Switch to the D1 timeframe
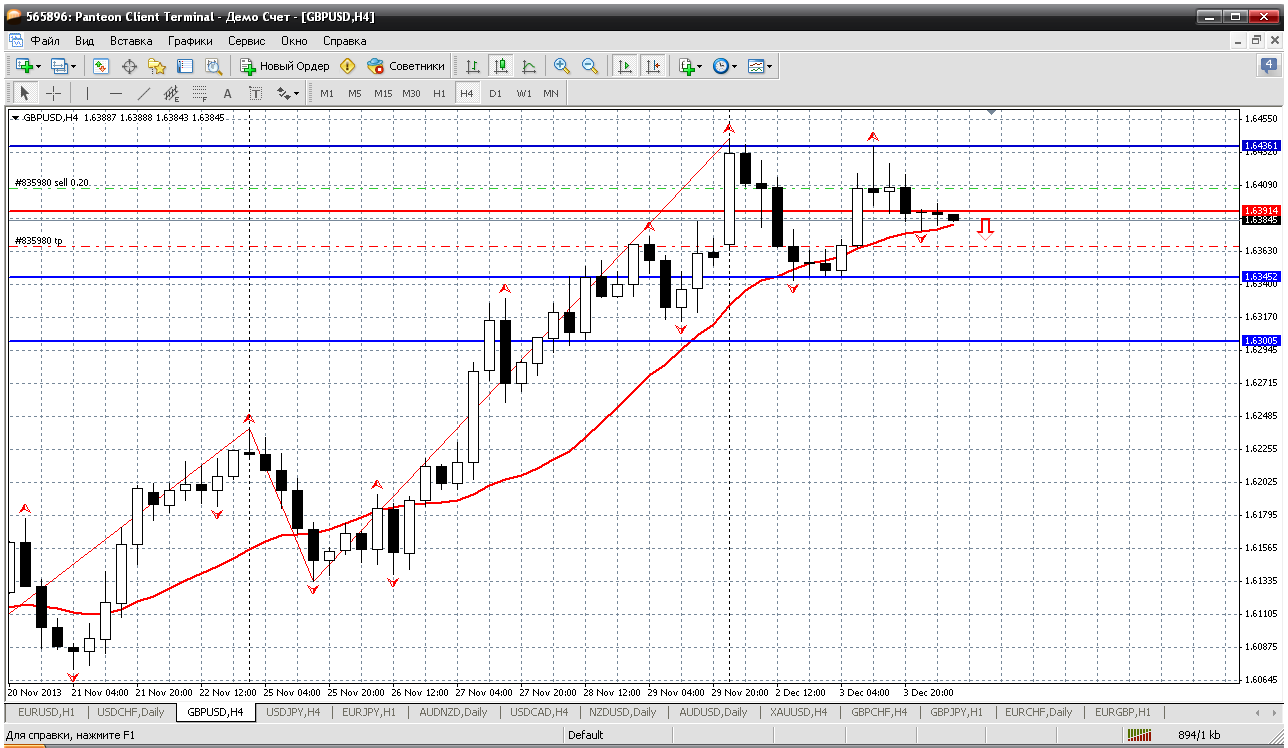Image resolution: width=1288 pixels, height=748 pixels. coord(495,93)
